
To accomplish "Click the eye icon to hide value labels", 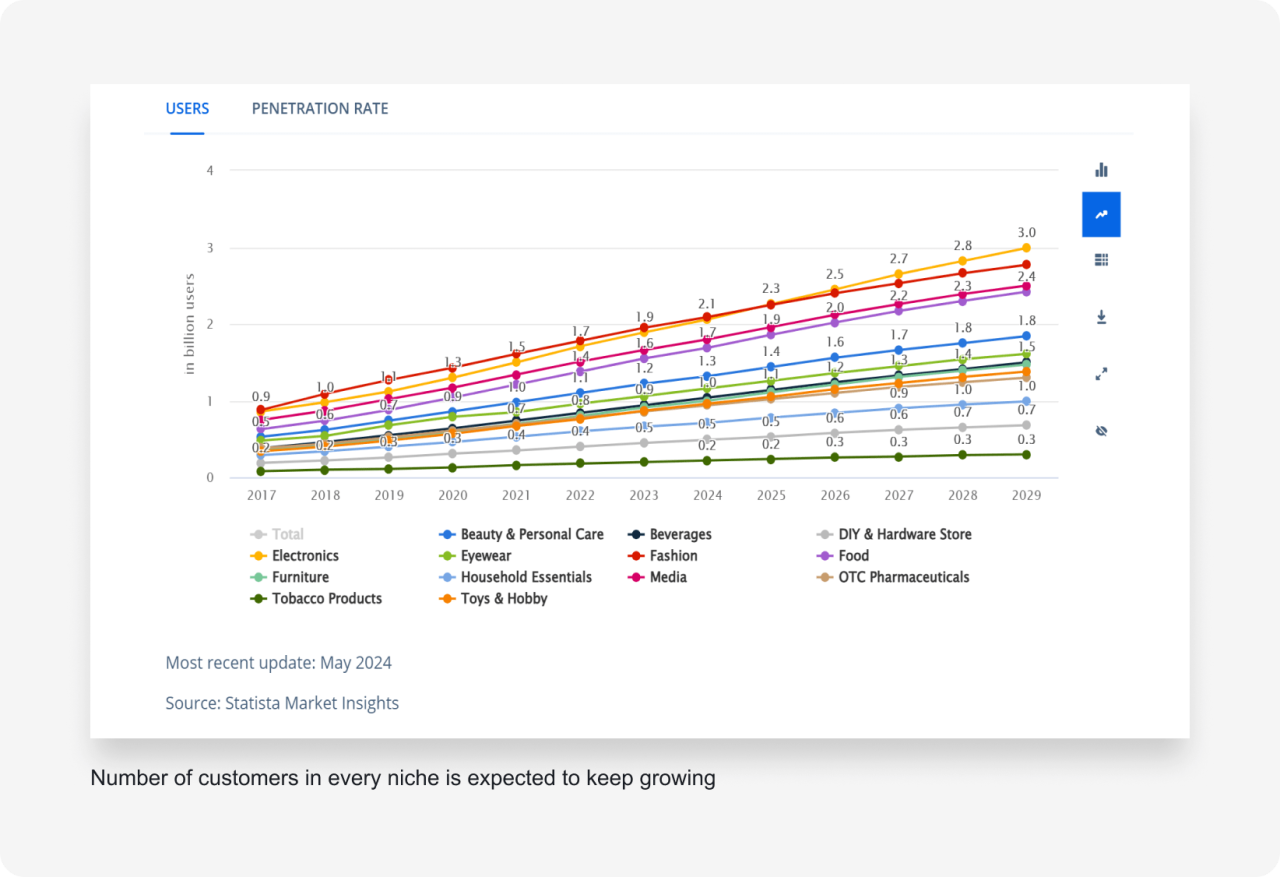I will pos(1101,430).
